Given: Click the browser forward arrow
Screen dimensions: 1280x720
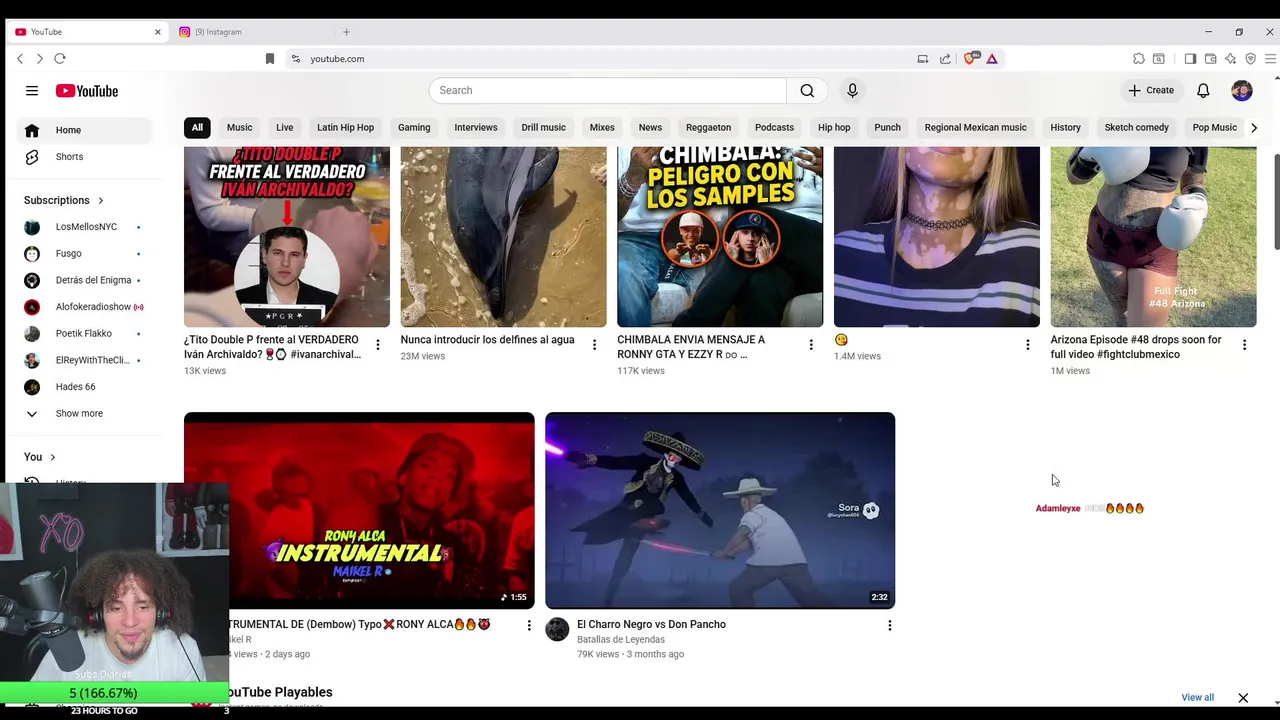Looking at the screenshot, I should coord(40,59).
